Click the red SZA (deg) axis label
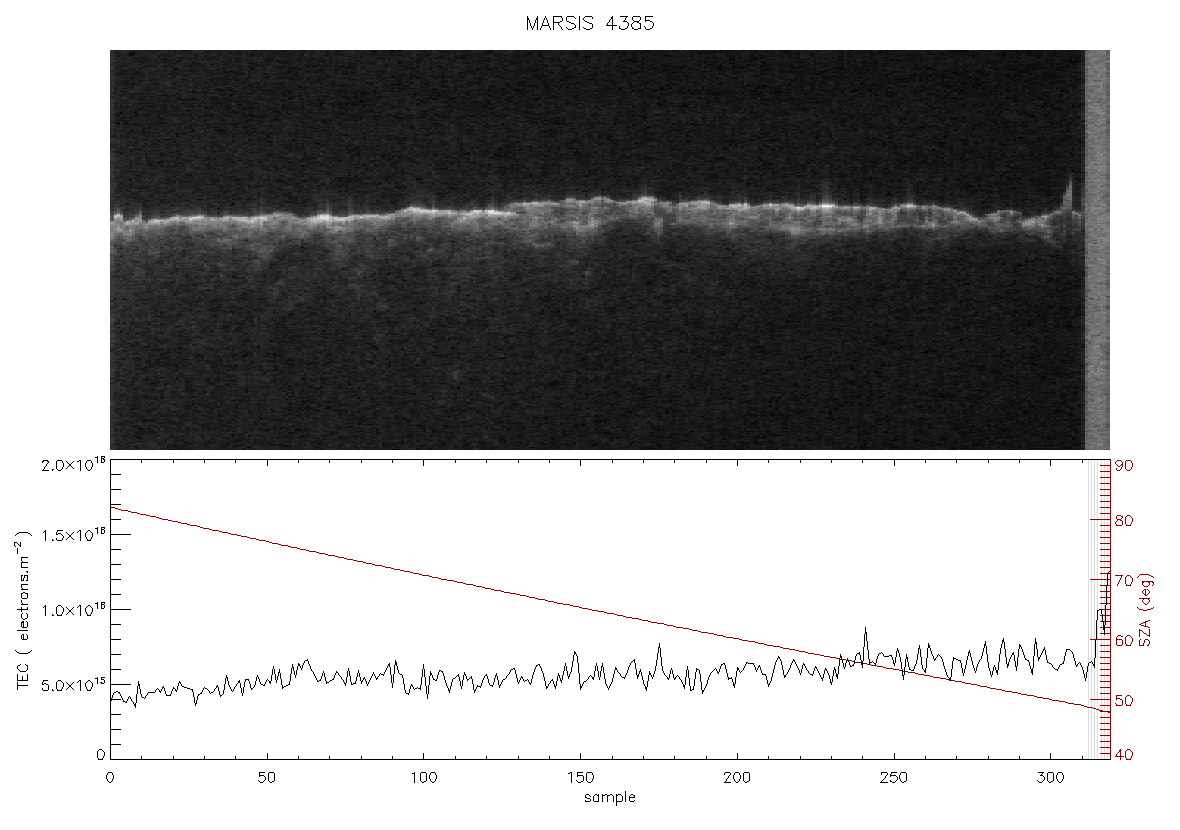 coord(1145,610)
